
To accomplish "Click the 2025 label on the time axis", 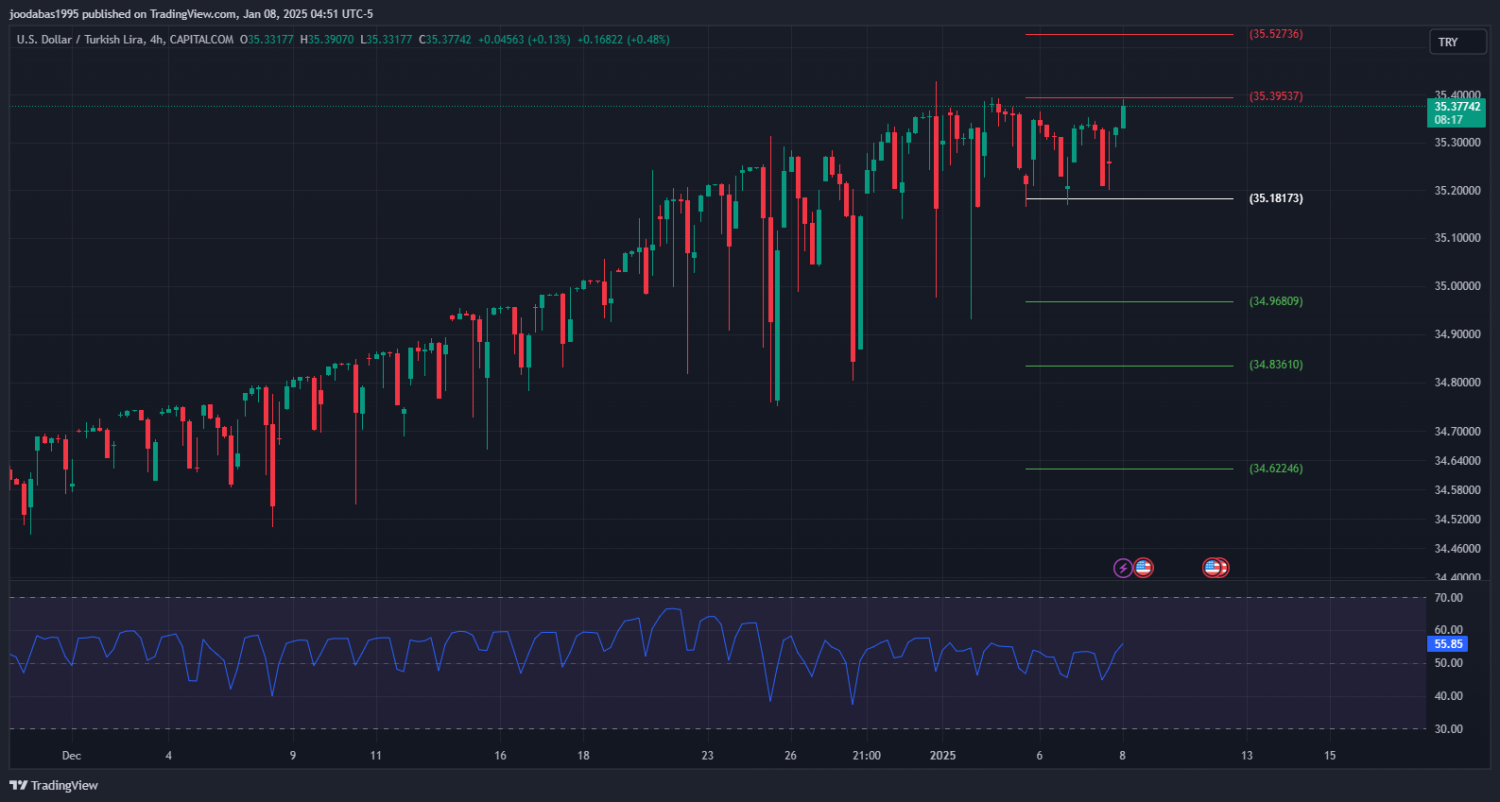I will tap(944, 755).
